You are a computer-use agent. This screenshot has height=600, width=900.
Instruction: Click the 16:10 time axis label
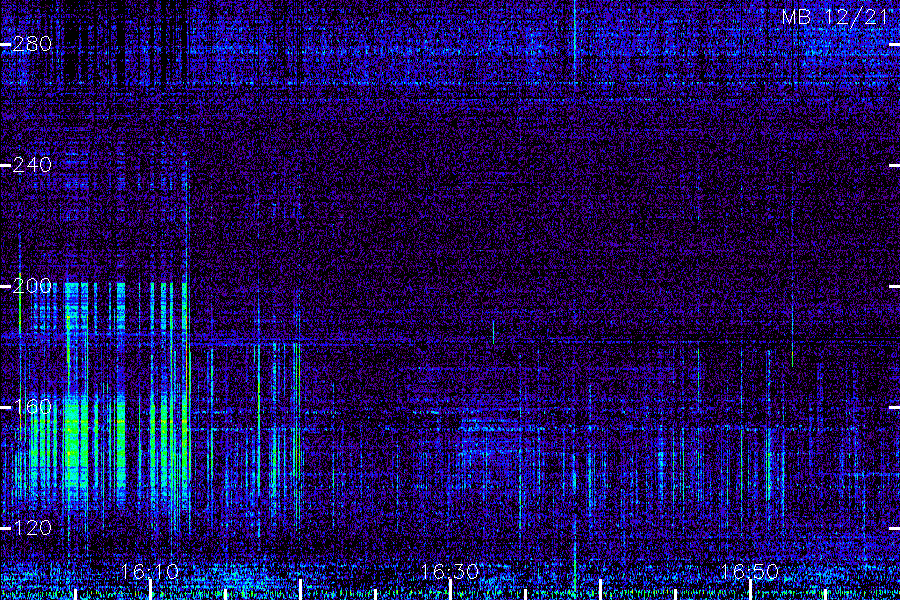(x=150, y=572)
